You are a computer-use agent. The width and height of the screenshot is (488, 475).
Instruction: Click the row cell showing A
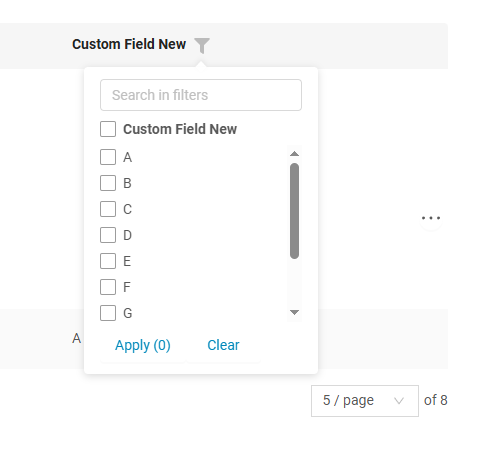[77, 338]
